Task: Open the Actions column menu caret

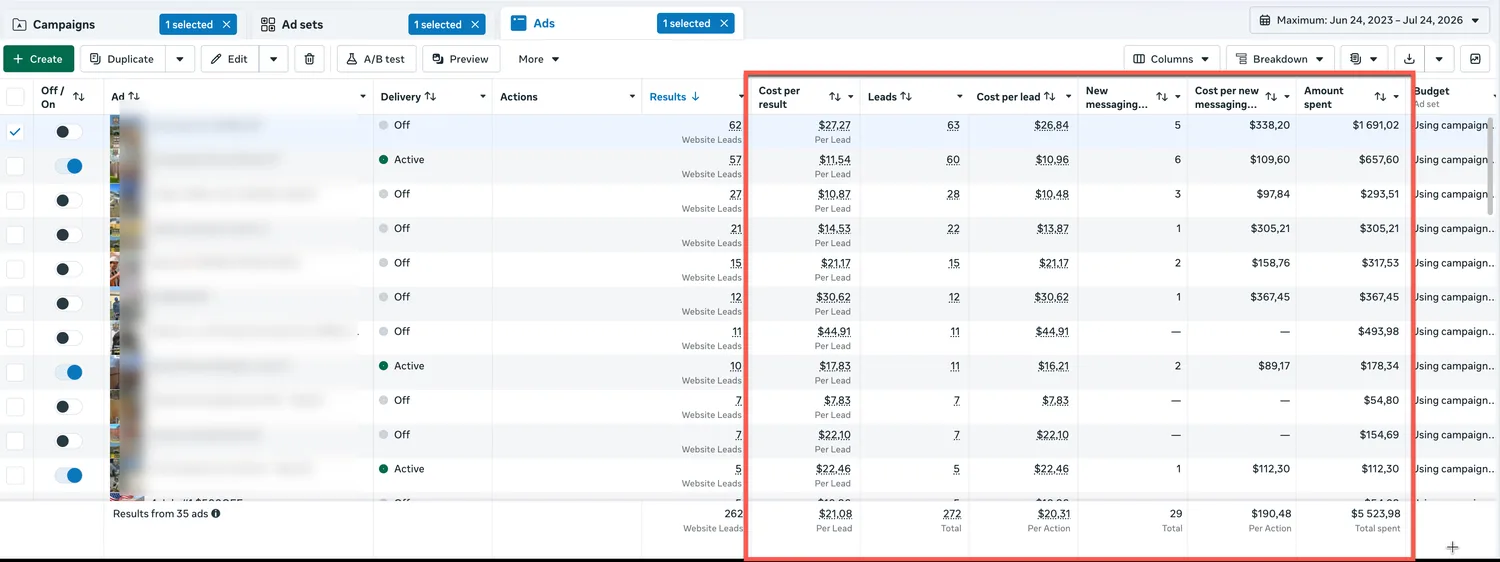Action: tap(632, 97)
